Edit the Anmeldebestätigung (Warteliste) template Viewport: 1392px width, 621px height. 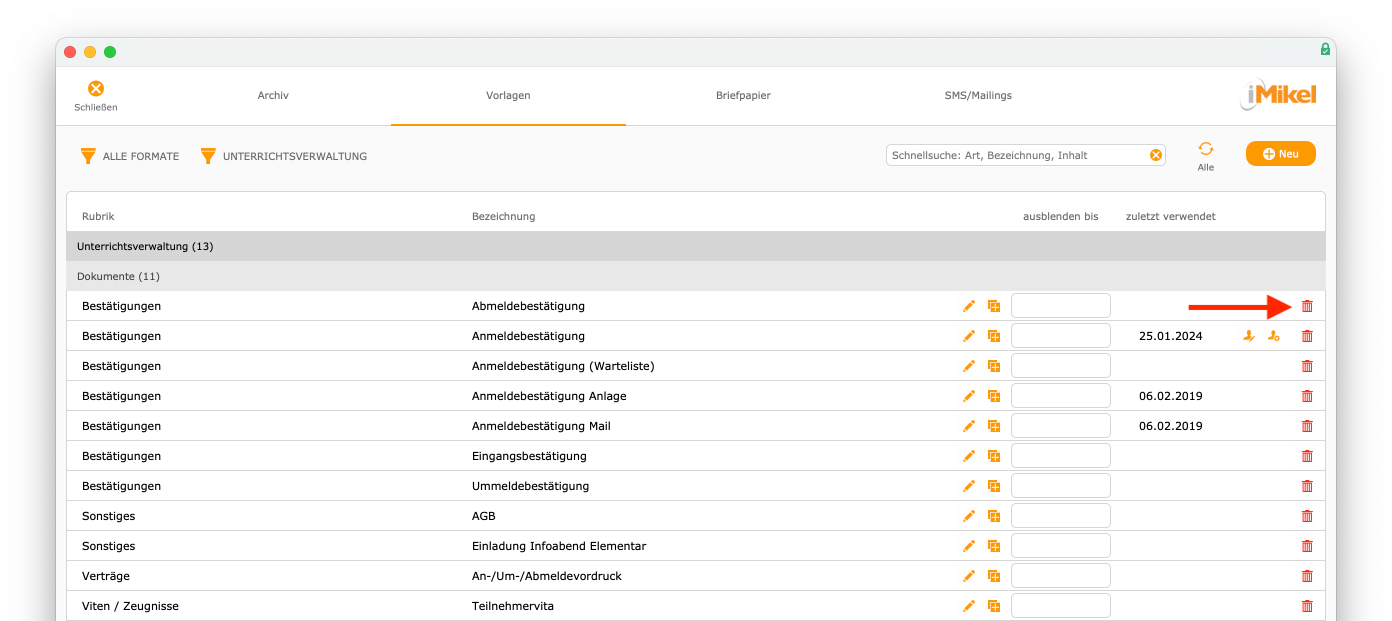point(968,366)
